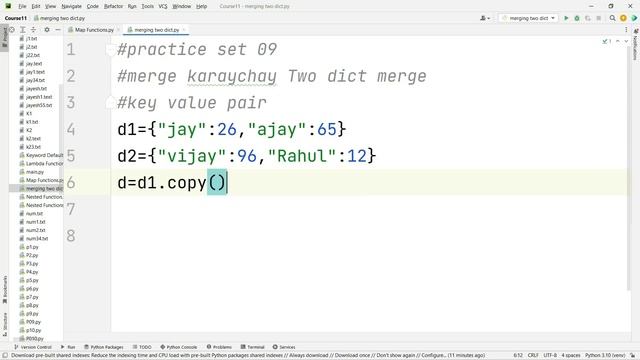This screenshot has height=360, width=640.
Task: Open the Services tool window
Action: (284, 347)
